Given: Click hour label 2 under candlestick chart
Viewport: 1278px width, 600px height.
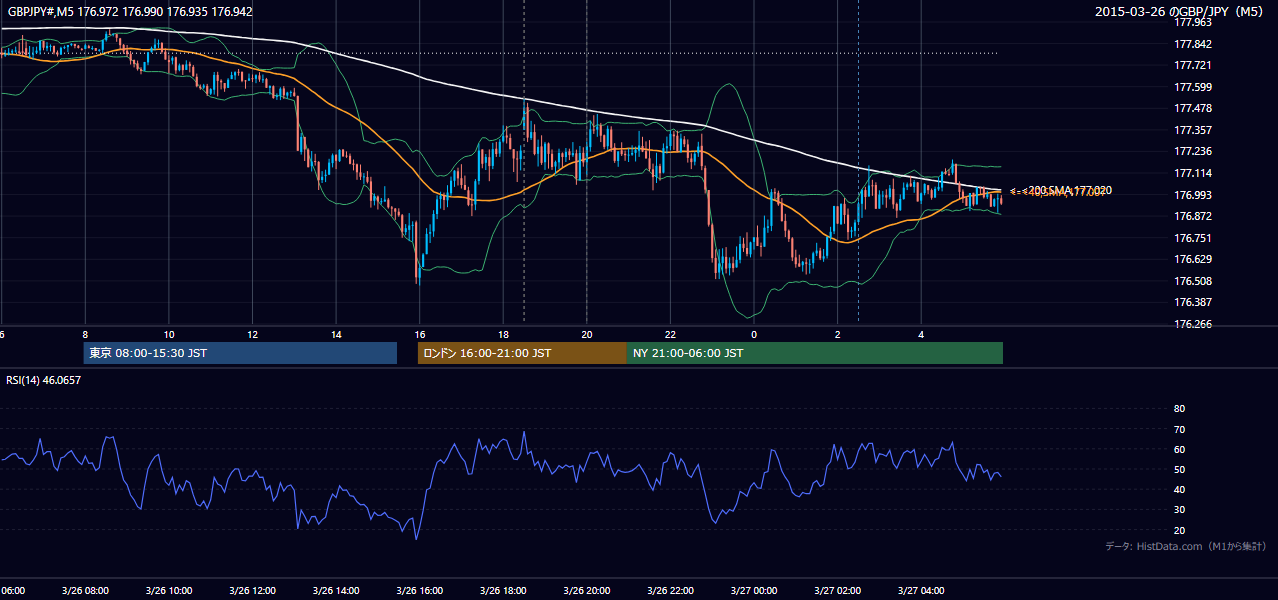Looking at the screenshot, I should coord(837,334).
